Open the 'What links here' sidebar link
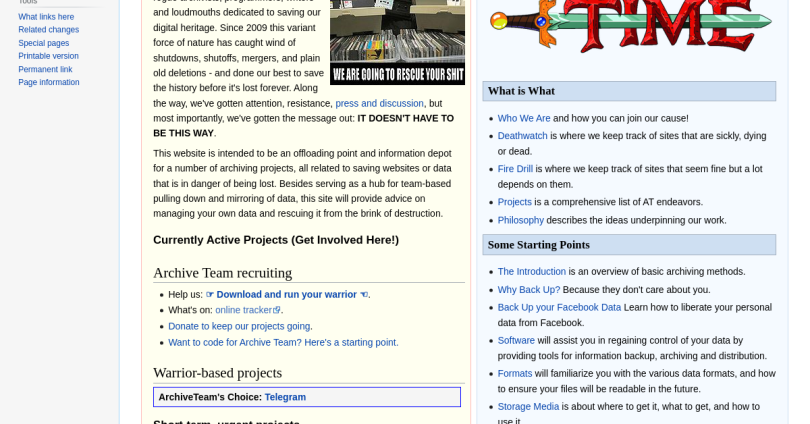This screenshot has width=810, height=424. [46, 17]
